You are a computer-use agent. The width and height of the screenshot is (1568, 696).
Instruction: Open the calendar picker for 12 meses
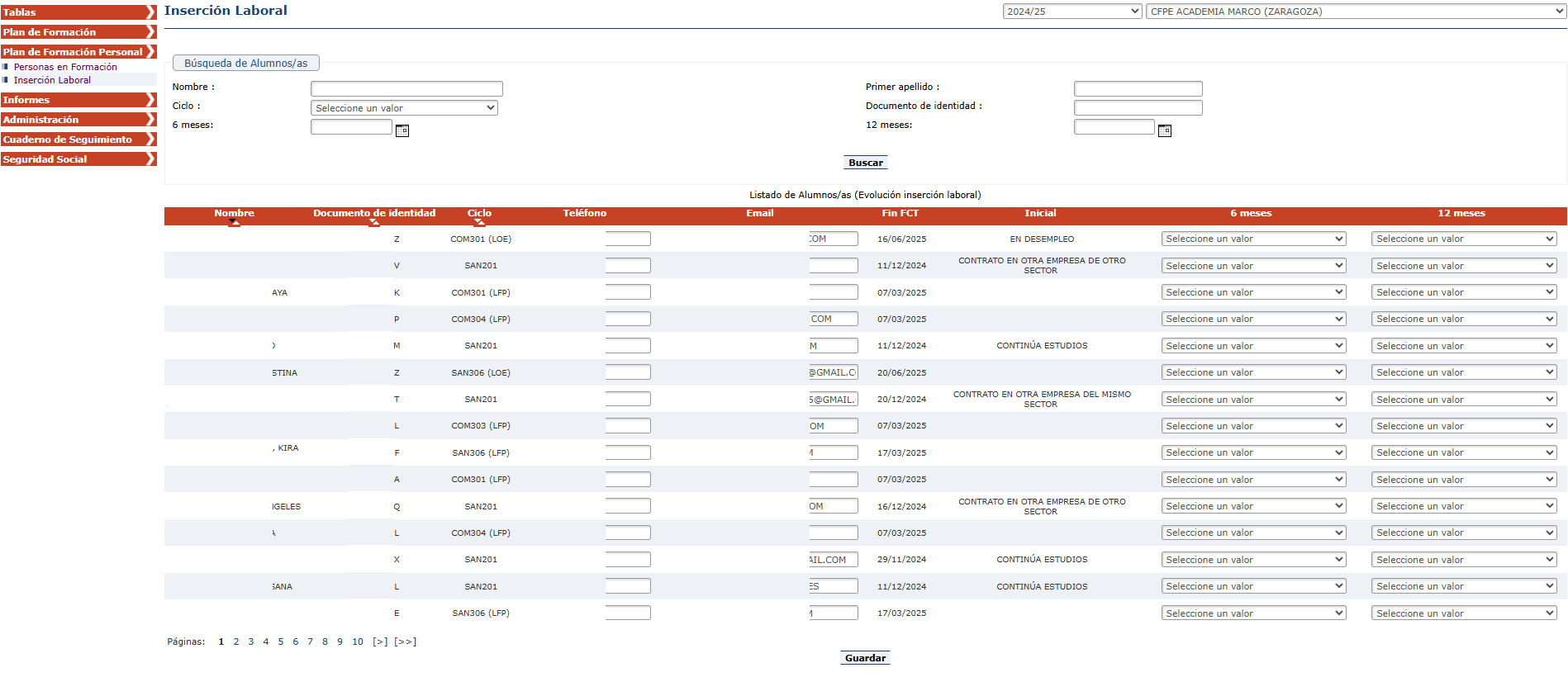pos(1165,130)
